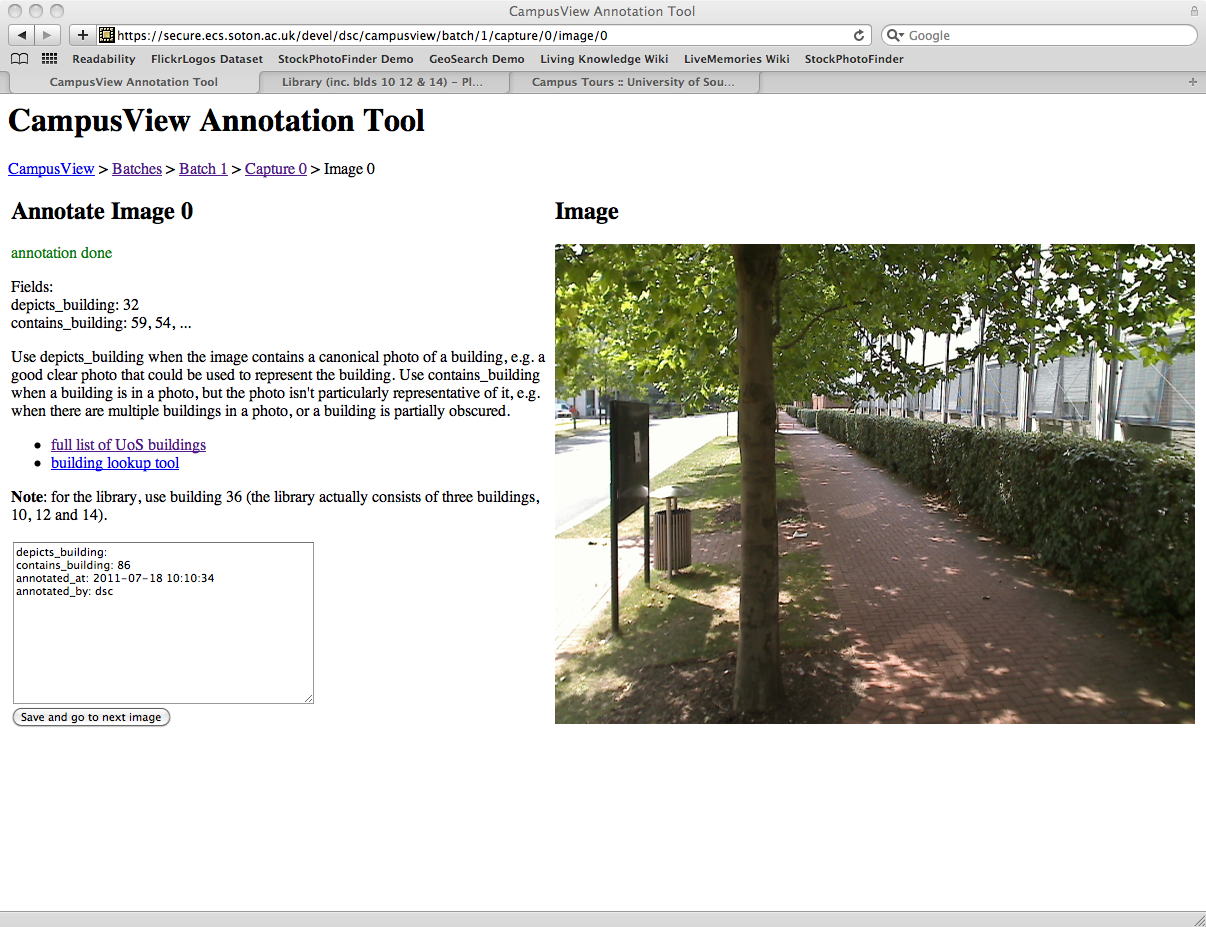The height and width of the screenshot is (927, 1206).
Task: Open the Reading List book icon
Action: coord(19,59)
